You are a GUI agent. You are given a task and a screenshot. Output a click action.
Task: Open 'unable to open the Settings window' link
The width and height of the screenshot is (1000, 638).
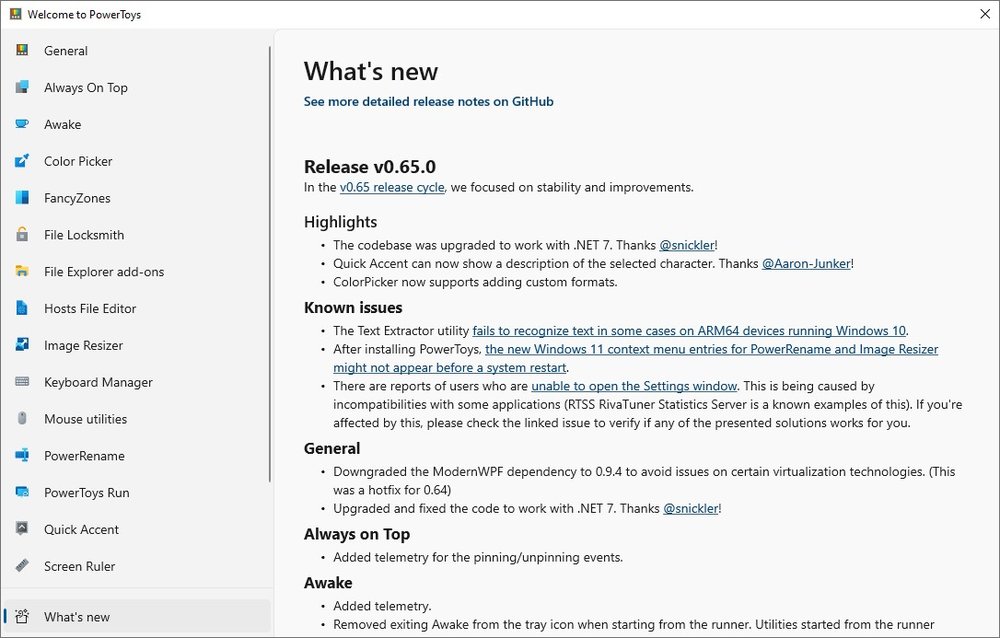pos(634,386)
